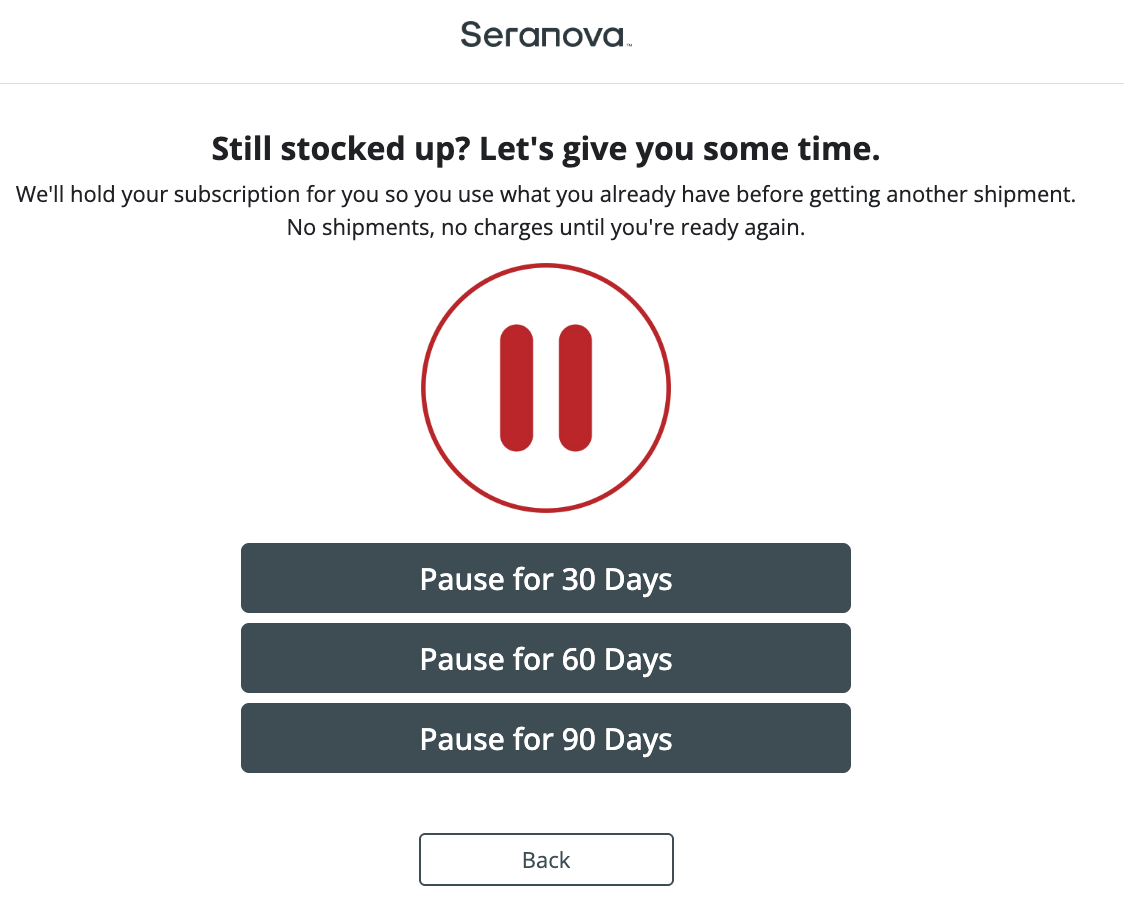Click the "60 Days" text in the middle button

pos(617,659)
